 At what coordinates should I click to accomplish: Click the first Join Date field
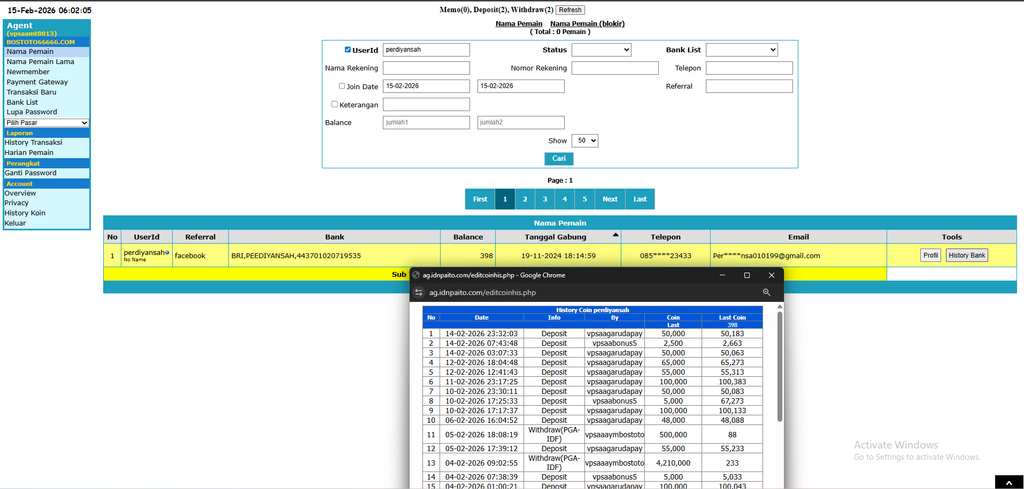click(426, 86)
